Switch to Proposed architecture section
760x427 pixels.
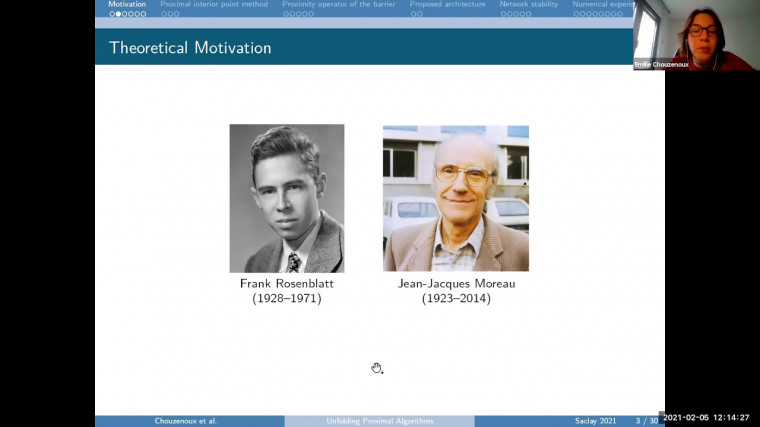click(x=447, y=4)
